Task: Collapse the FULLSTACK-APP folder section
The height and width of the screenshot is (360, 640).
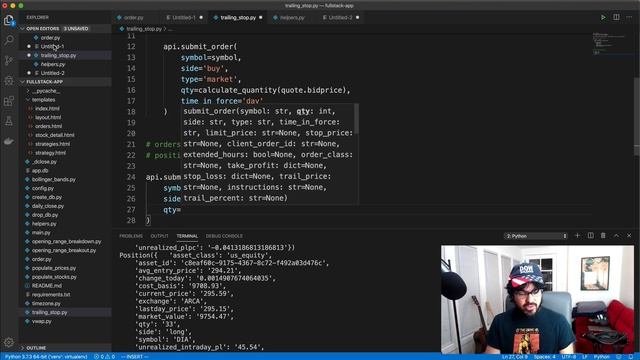Action: pos(65,82)
